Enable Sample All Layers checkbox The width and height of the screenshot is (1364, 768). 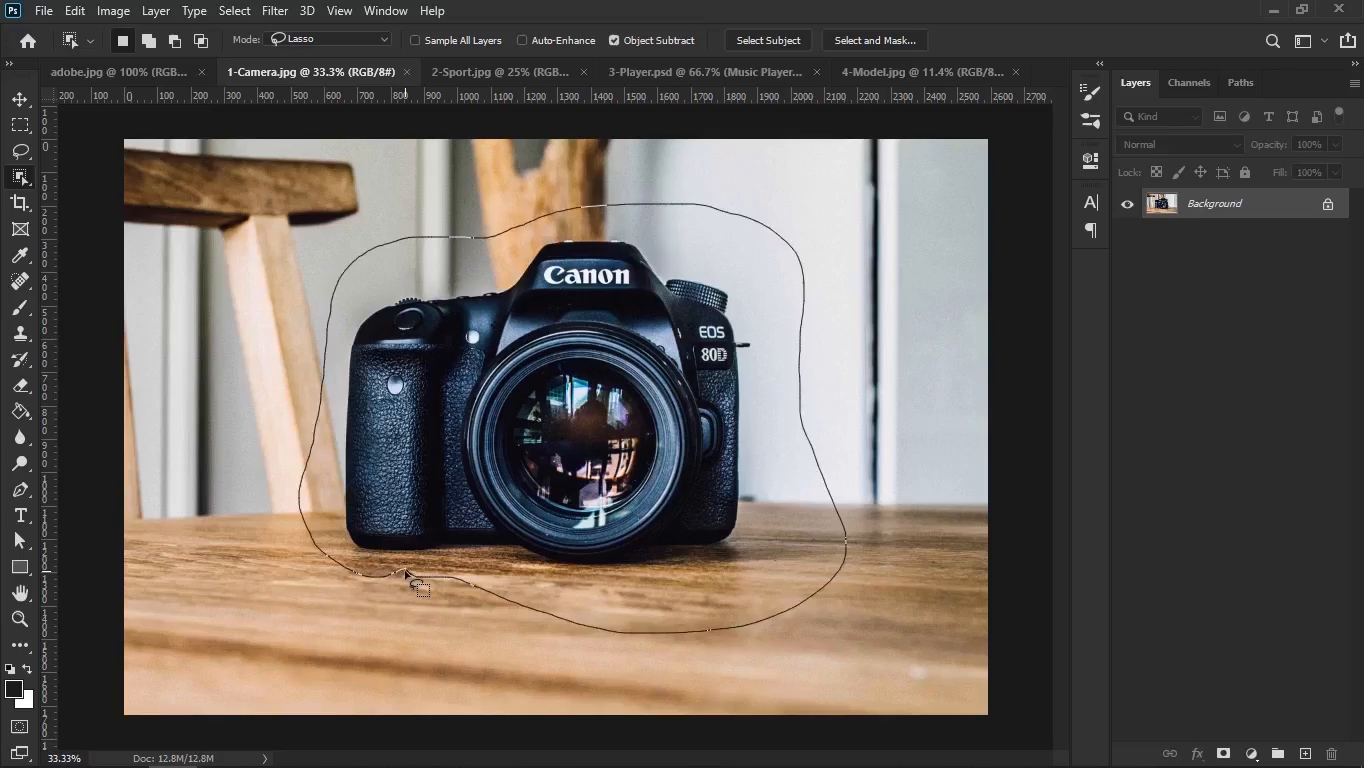[x=415, y=41]
